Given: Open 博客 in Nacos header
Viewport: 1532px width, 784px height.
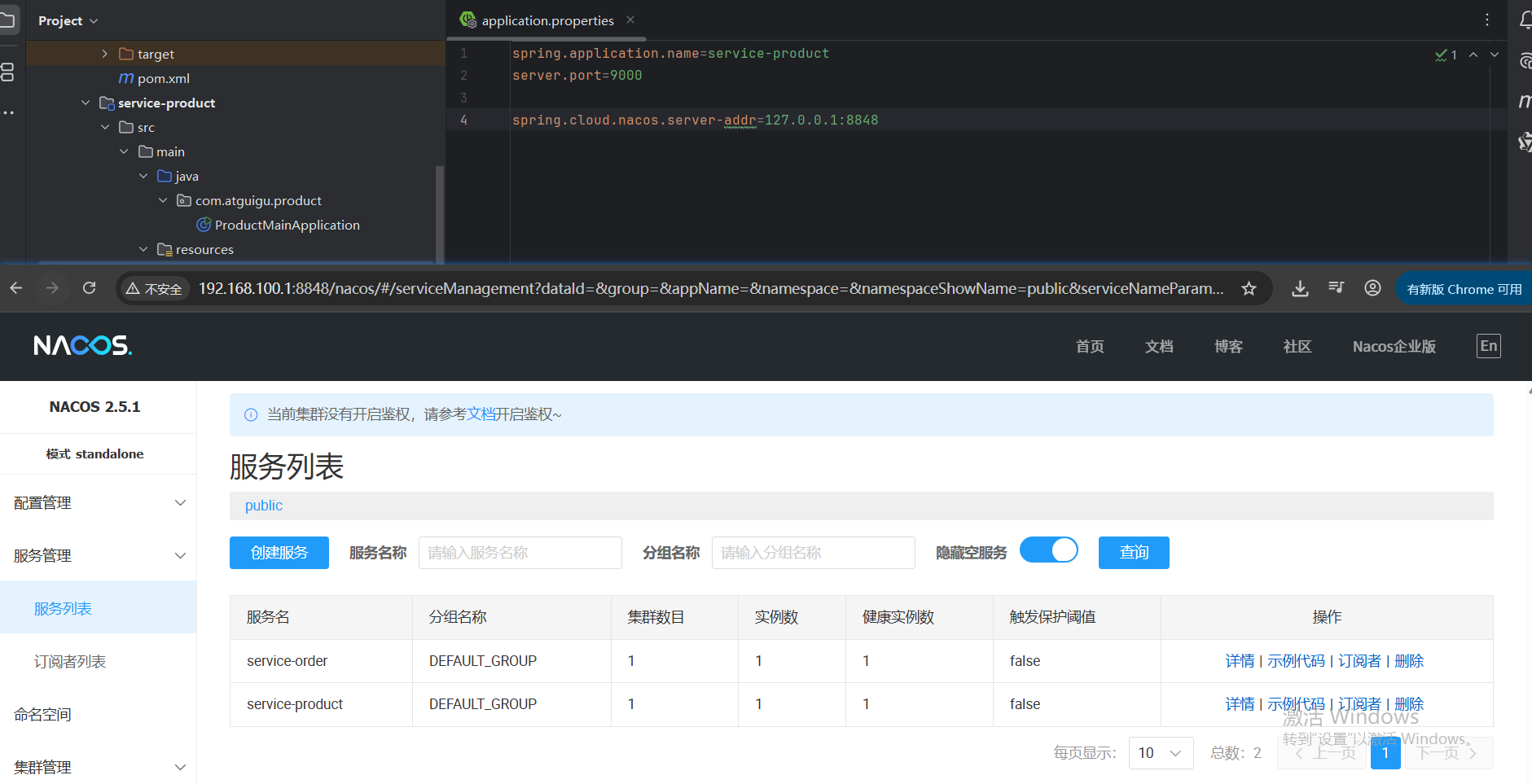Looking at the screenshot, I should 1228,347.
